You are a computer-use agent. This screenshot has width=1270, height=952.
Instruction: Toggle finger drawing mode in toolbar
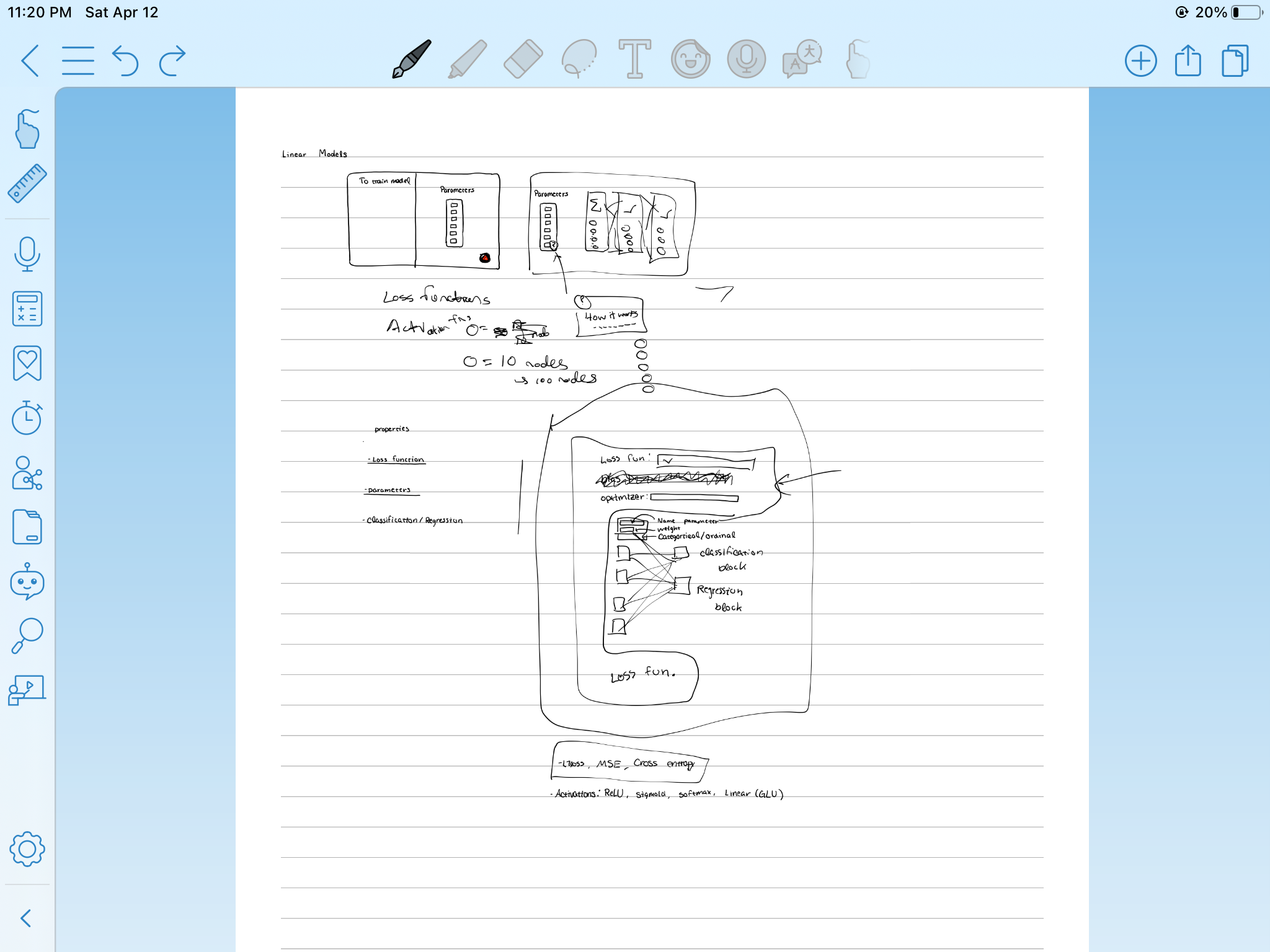click(858, 59)
